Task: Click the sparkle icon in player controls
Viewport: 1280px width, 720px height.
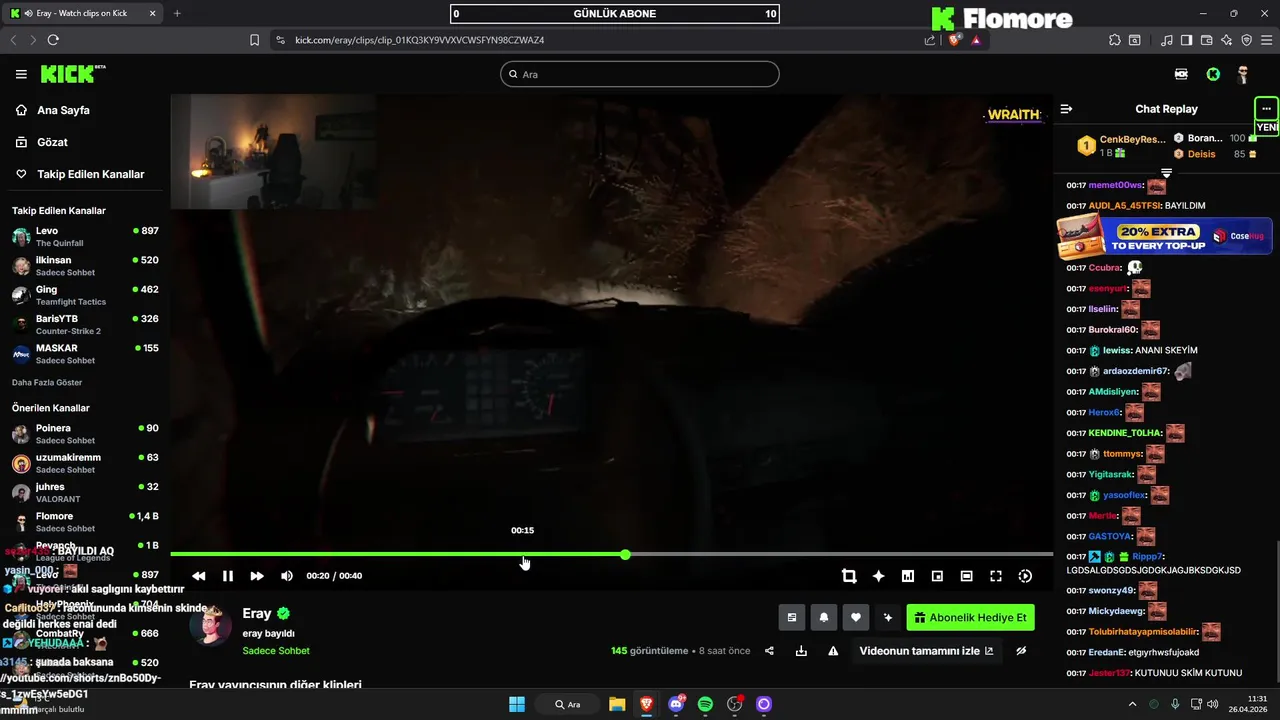Action: [879, 576]
